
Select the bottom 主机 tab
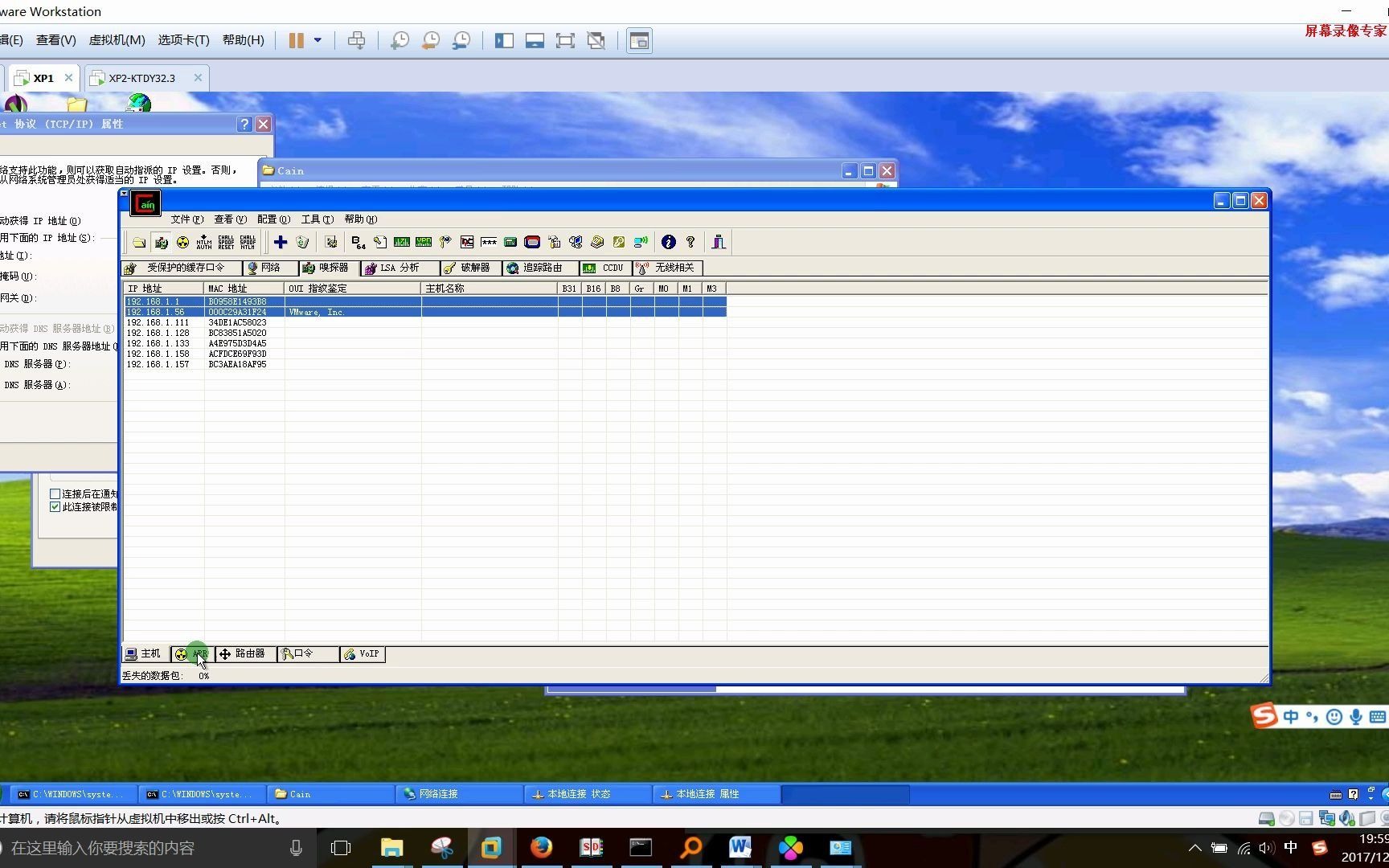(x=145, y=654)
